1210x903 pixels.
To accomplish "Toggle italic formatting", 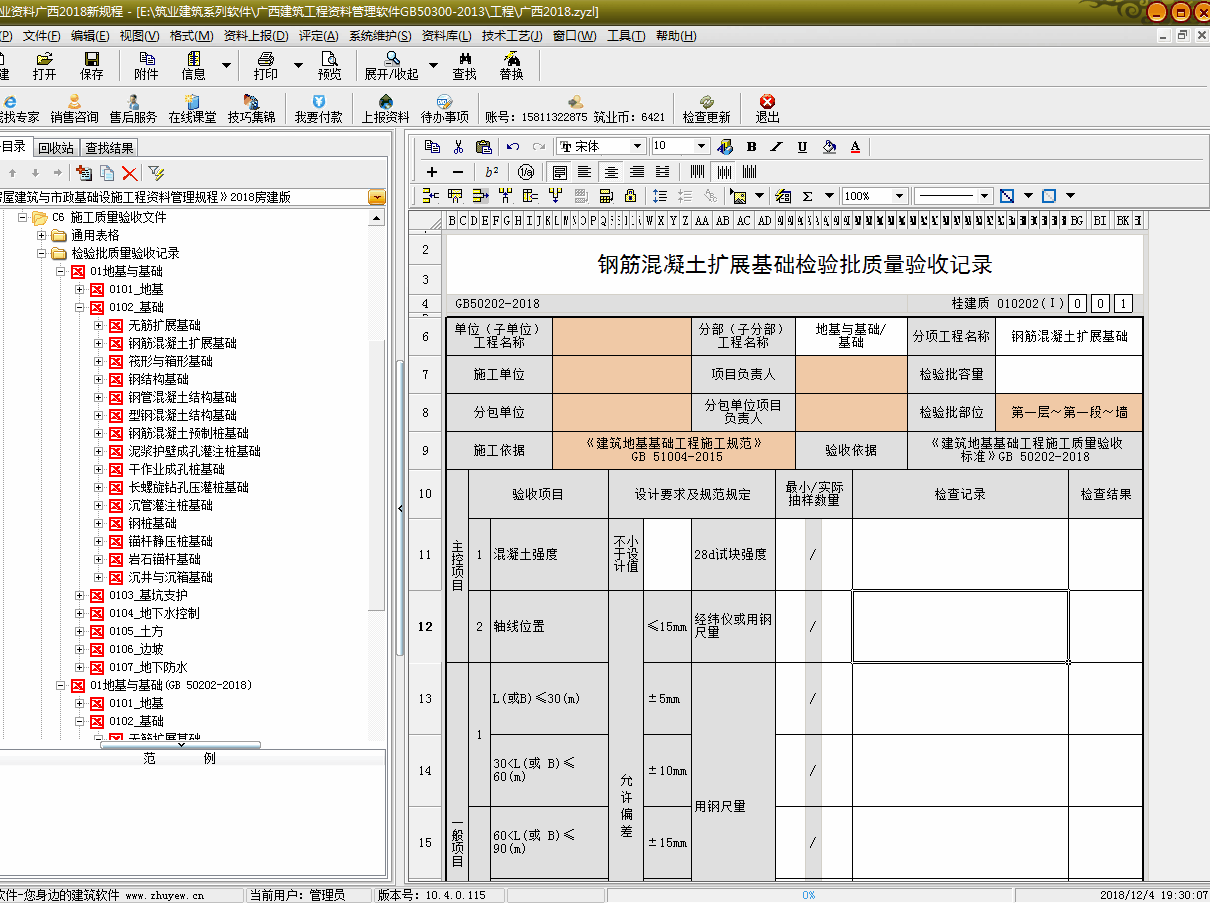I will pyautogui.click(x=777, y=147).
